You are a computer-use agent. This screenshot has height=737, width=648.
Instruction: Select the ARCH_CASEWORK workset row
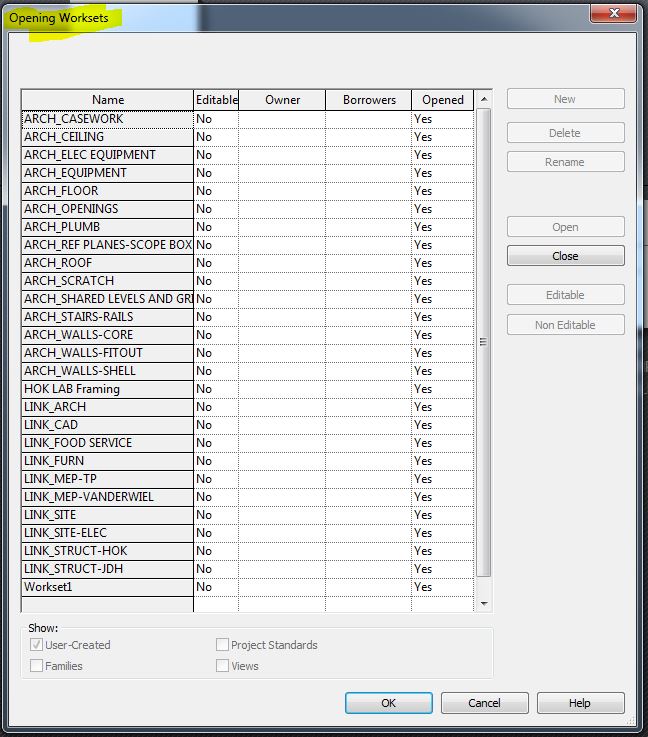(x=108, y=119)
